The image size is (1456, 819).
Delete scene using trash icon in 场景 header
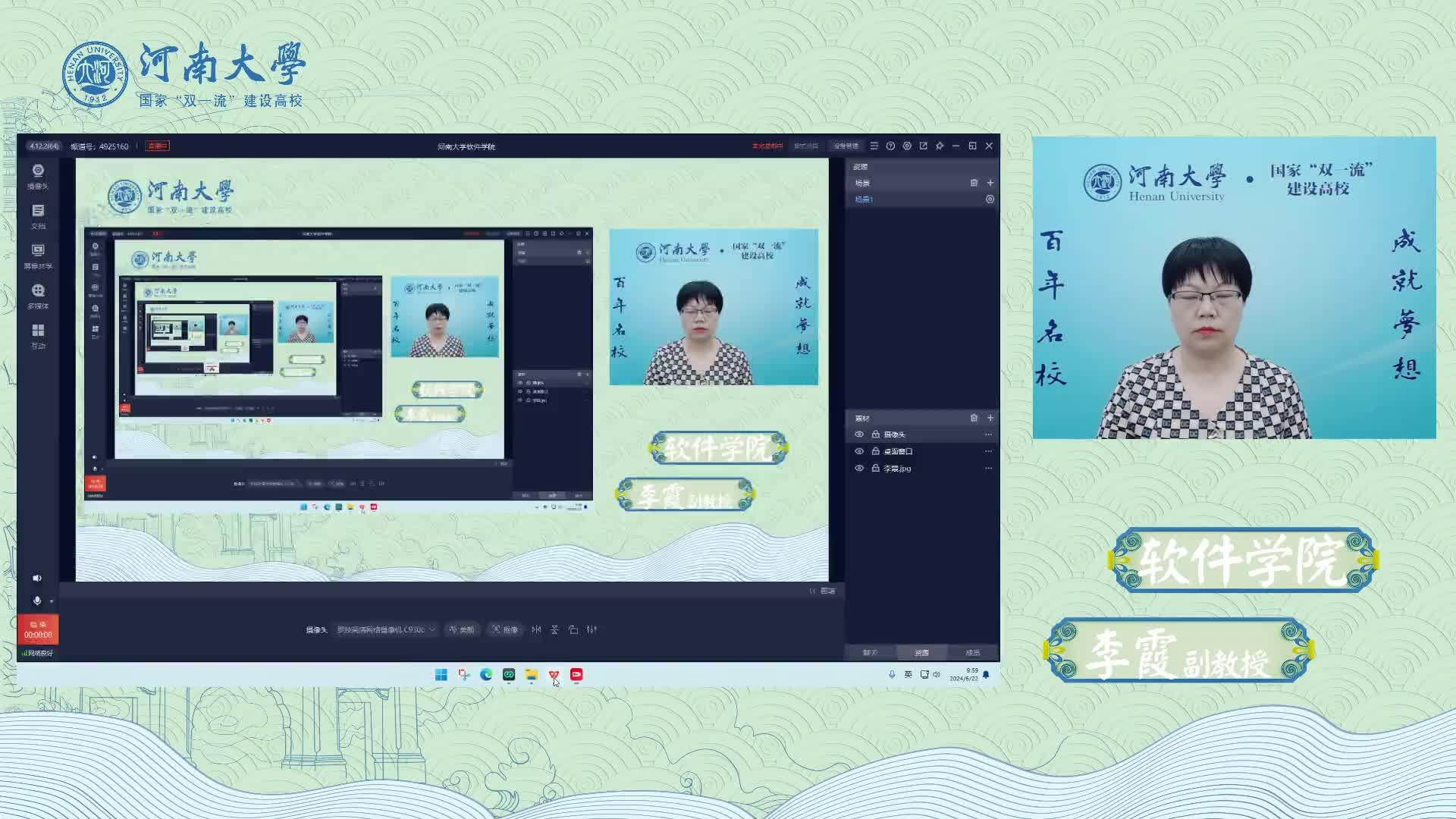[974, 183]
